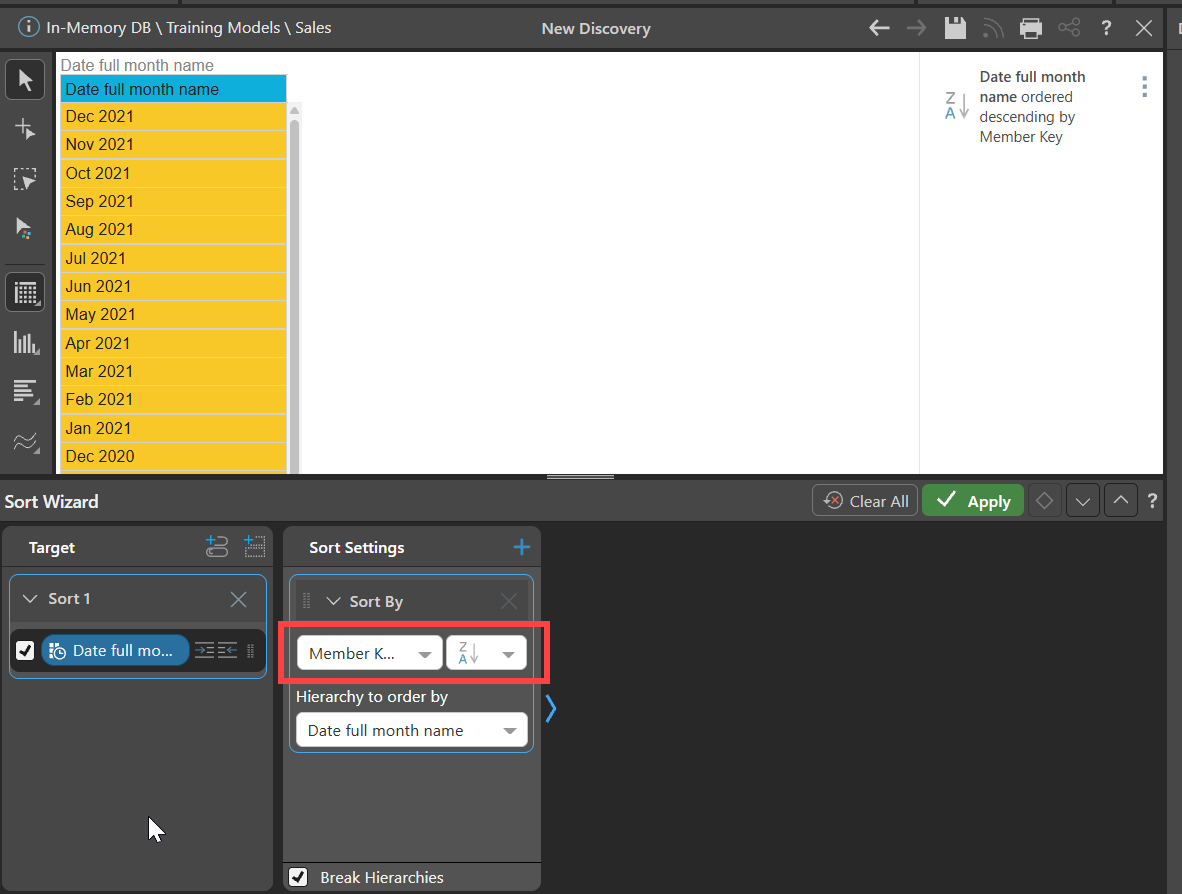Add new sort setting with plus icon

[521, 547]
